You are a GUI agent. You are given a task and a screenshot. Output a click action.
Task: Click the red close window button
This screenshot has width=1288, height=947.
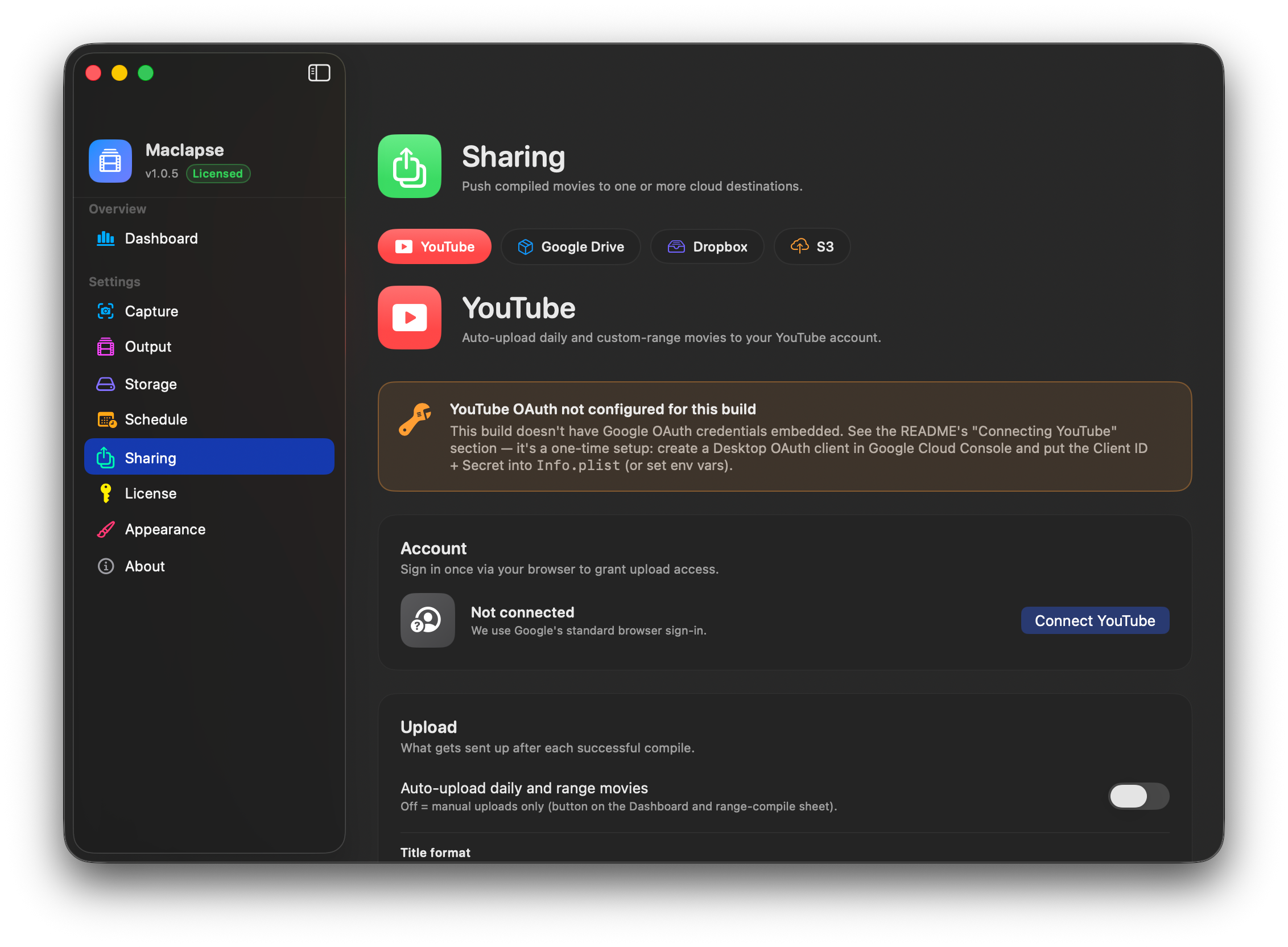(x=93, y=73)
